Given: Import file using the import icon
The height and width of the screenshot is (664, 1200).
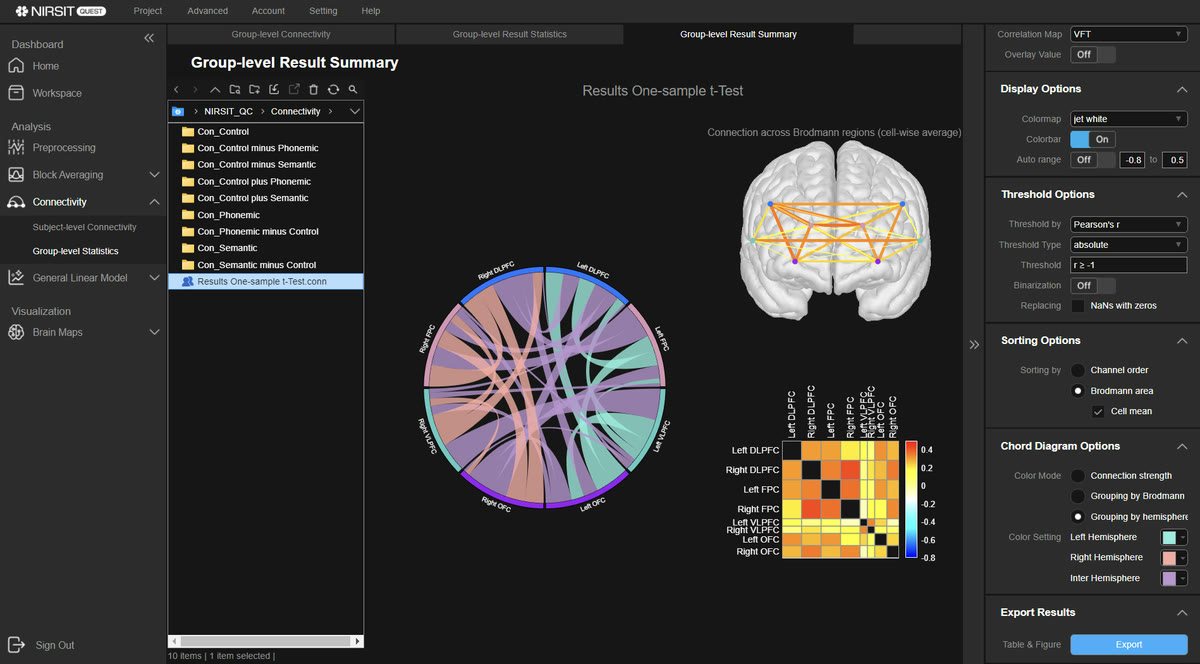Looking at the screenshot, I should pyautogui.click(x=274, y=89).
